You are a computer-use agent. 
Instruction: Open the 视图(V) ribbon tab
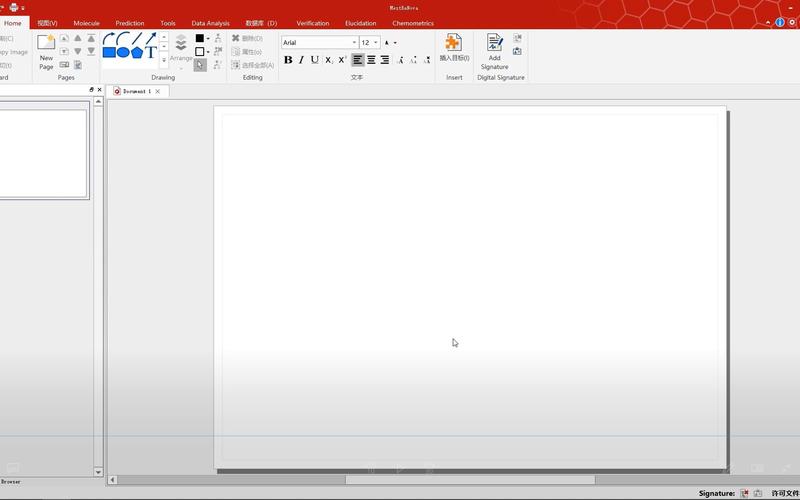[47, 23]
